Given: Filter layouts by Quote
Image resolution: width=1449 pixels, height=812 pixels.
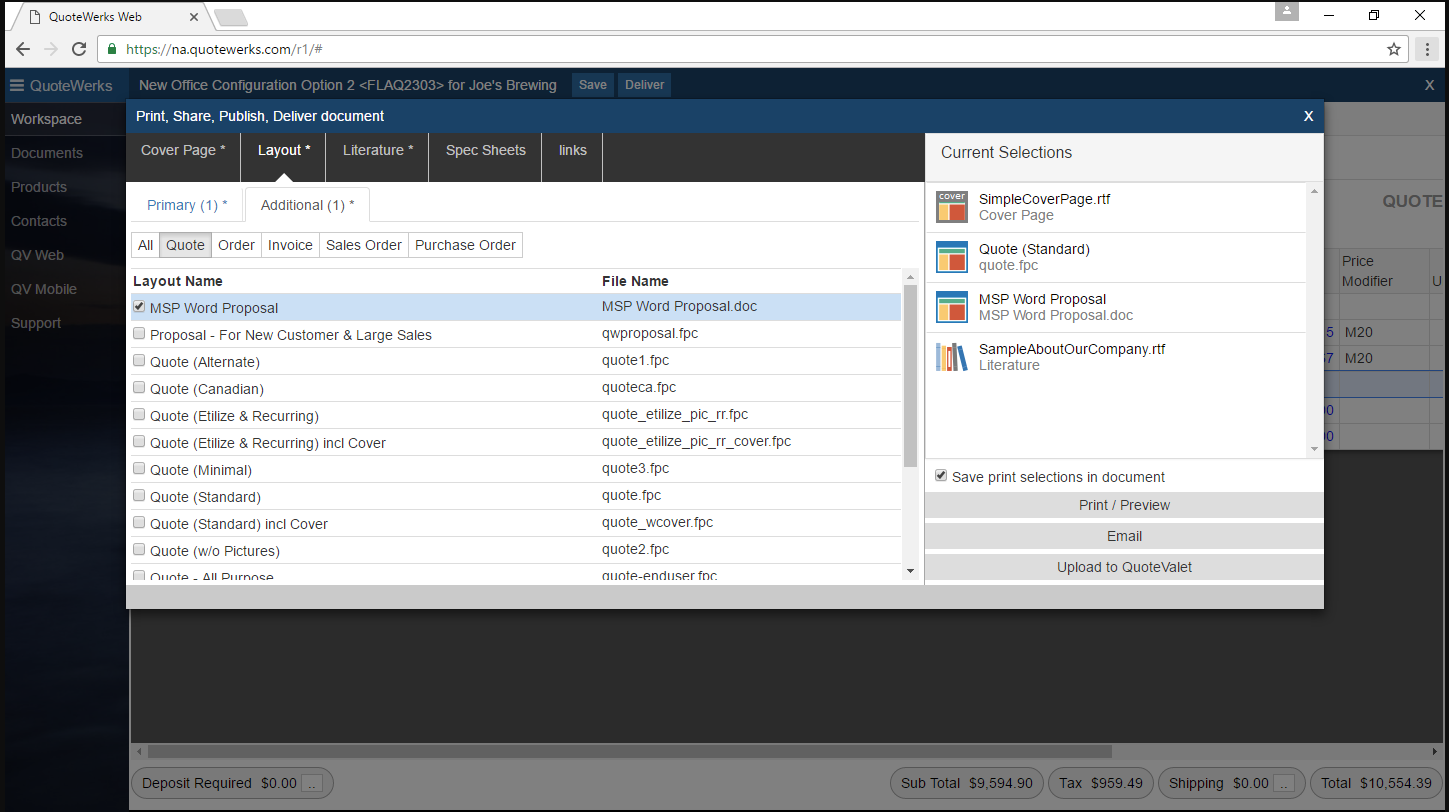Looking at the screenshot, I should click(x=185, y=245).
